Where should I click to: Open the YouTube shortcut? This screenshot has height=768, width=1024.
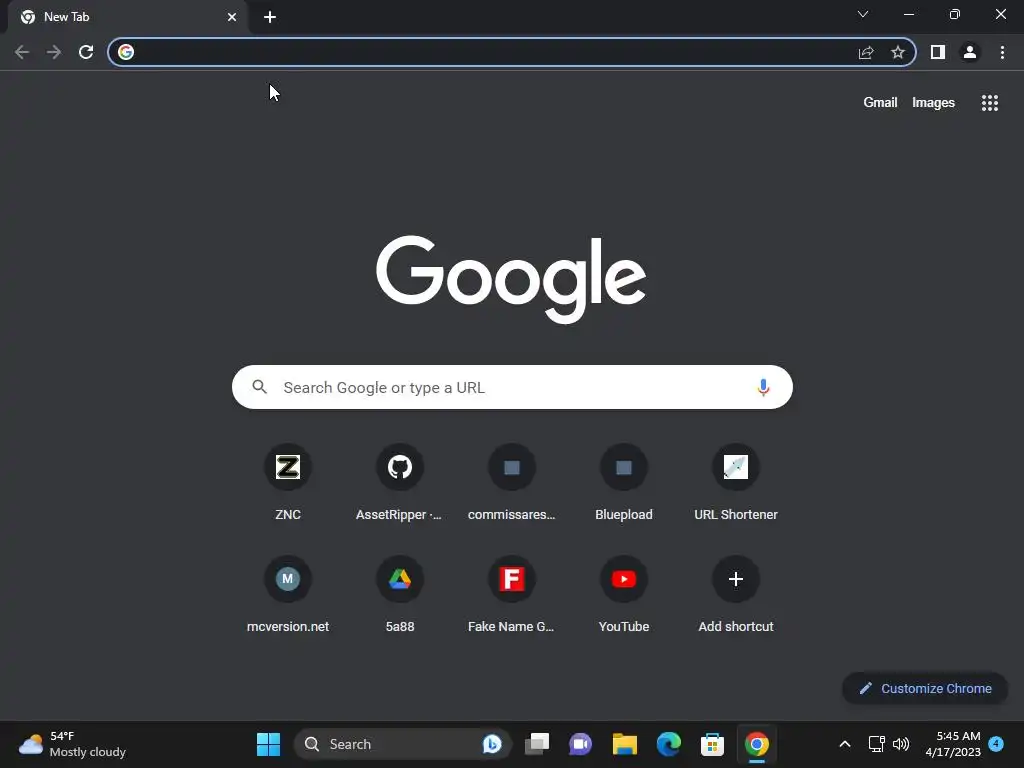click(x=624, y=594)
